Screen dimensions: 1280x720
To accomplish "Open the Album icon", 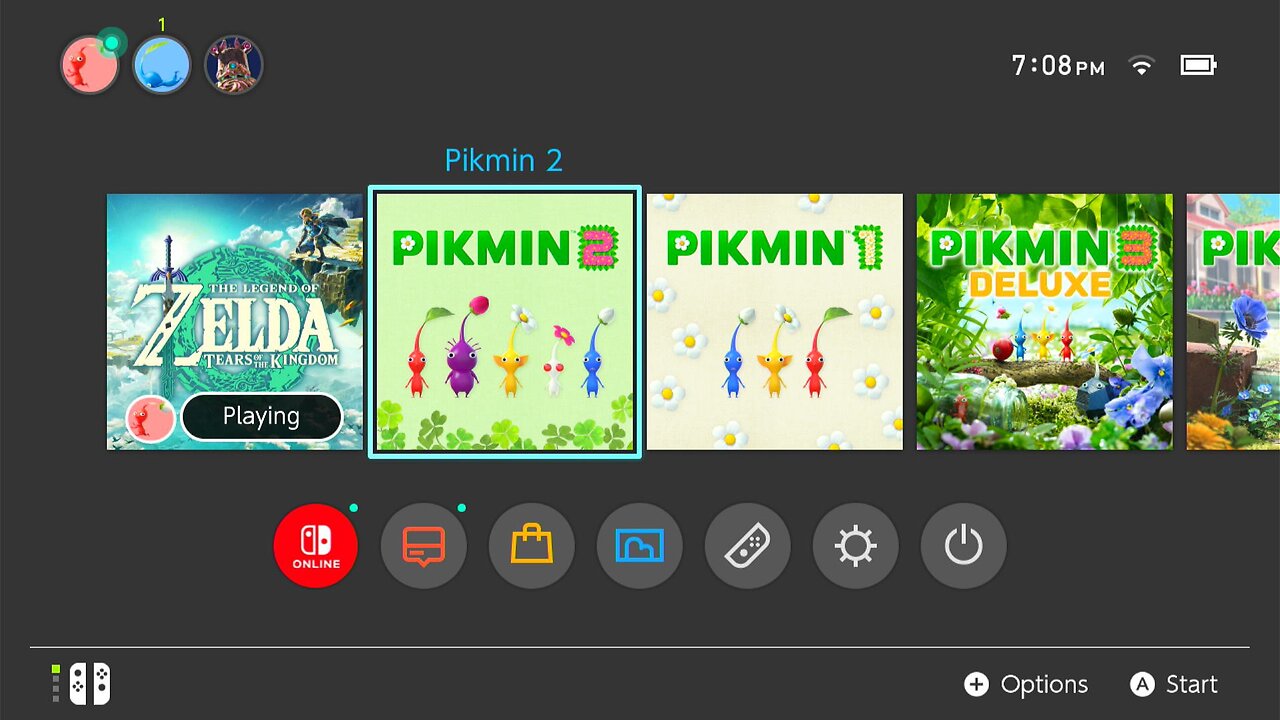I will pyautogui.click(x=639, y=546).
